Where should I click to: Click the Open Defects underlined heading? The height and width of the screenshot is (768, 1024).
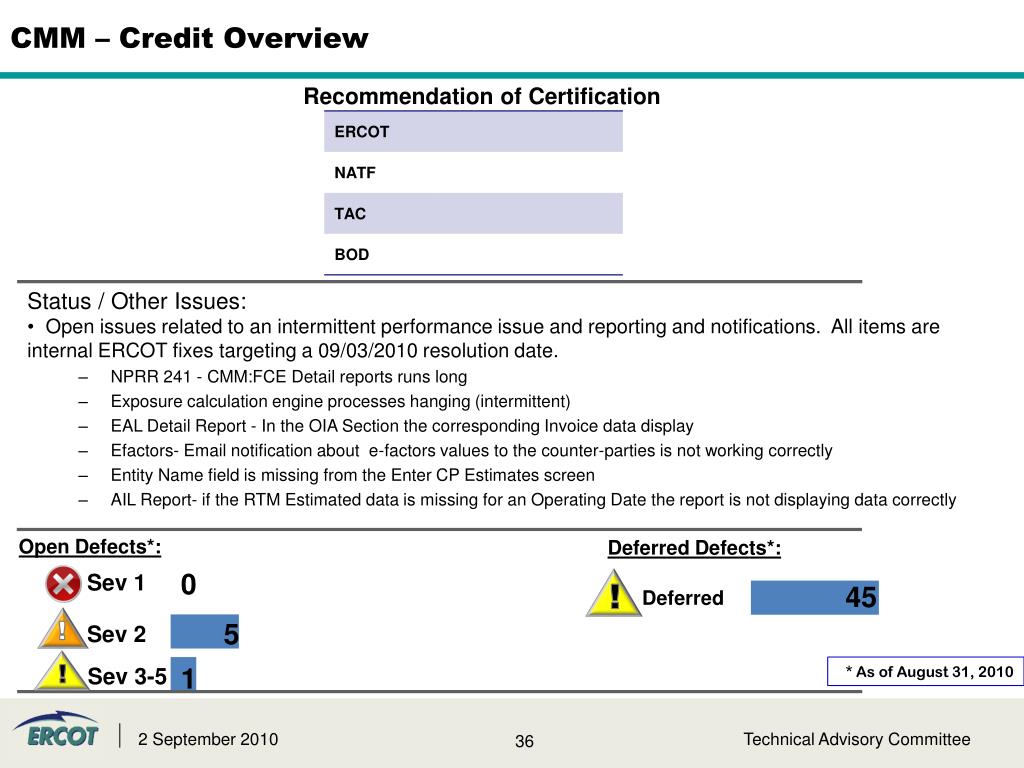point(90,547)
